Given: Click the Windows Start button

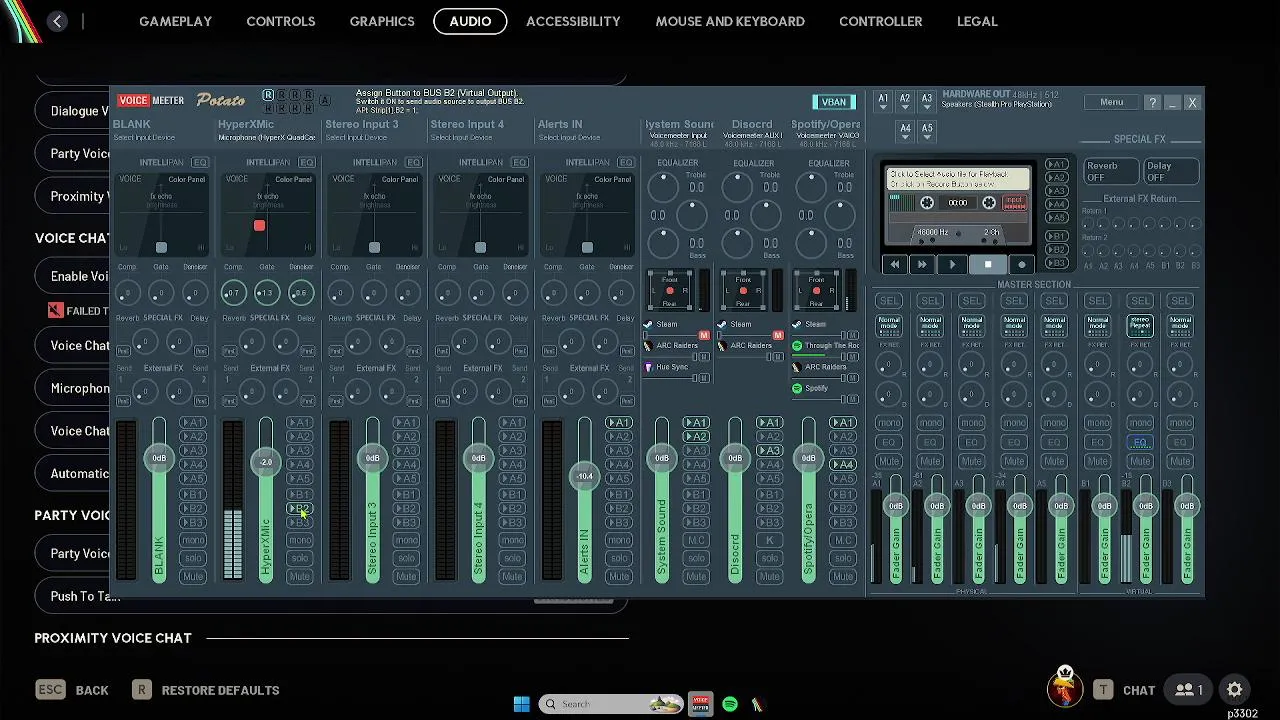Looking at the screenshot, I should tap(521, 704).
